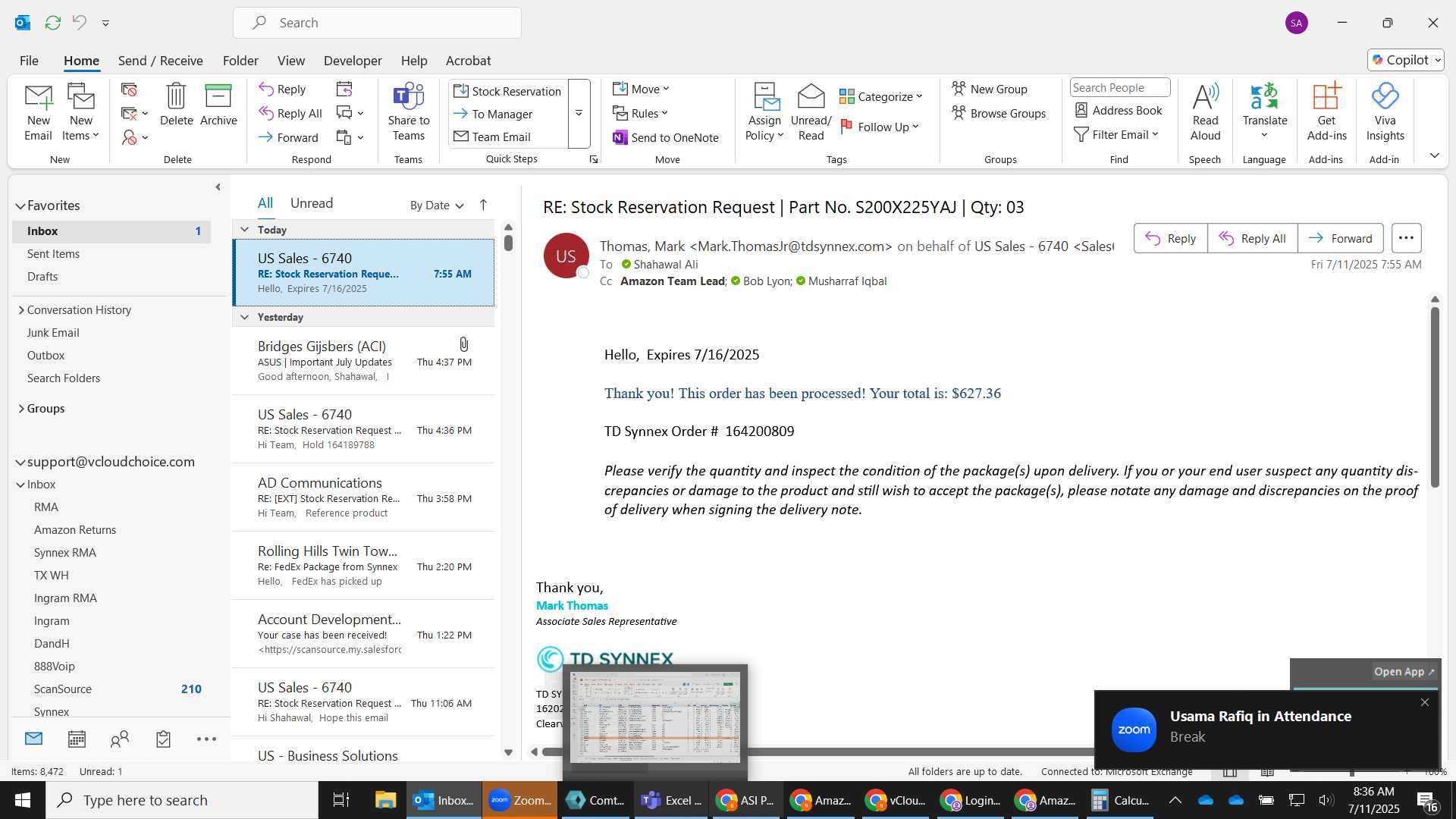Viewport: 1456px width, 819px height.
Task: Open the By Date sort dropdown
Action: (x=437, y=206)
